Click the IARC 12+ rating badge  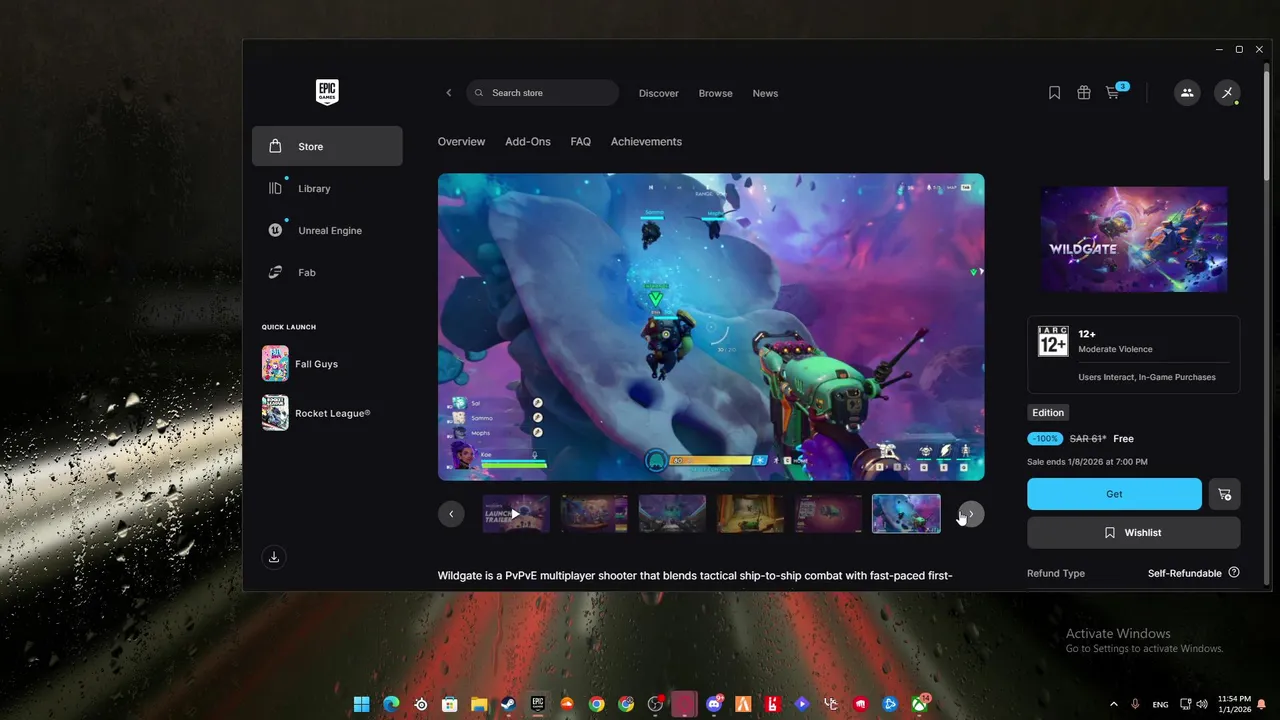click(x=1053, y=343)
